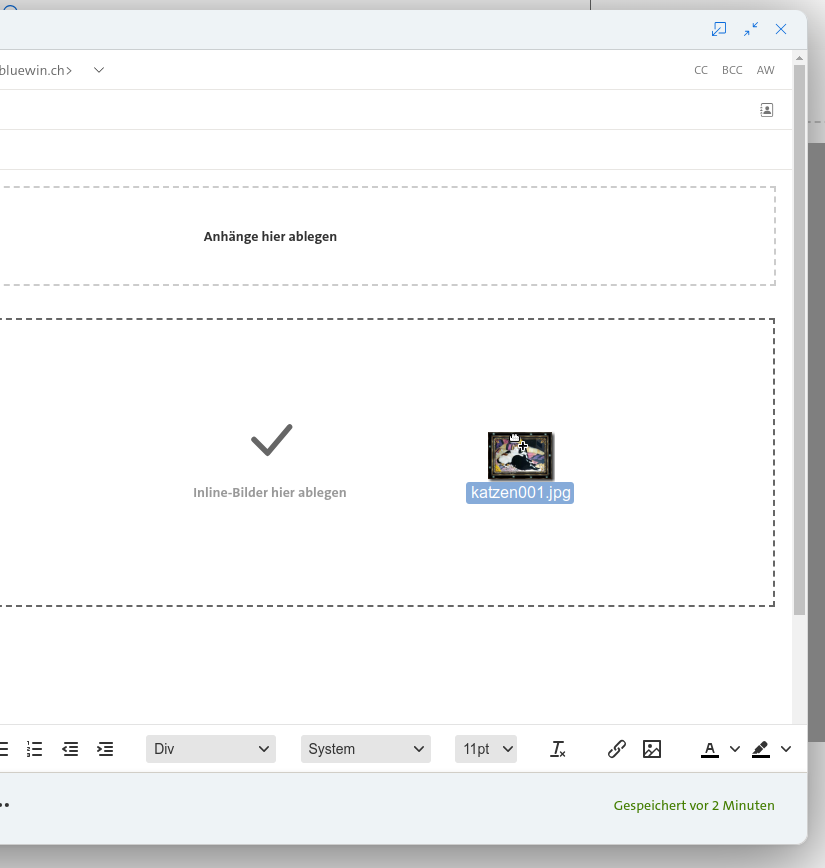This screenshot has width=825, height=868.
Task: Increase indent with indent icon
Action: tap(105, 749)
